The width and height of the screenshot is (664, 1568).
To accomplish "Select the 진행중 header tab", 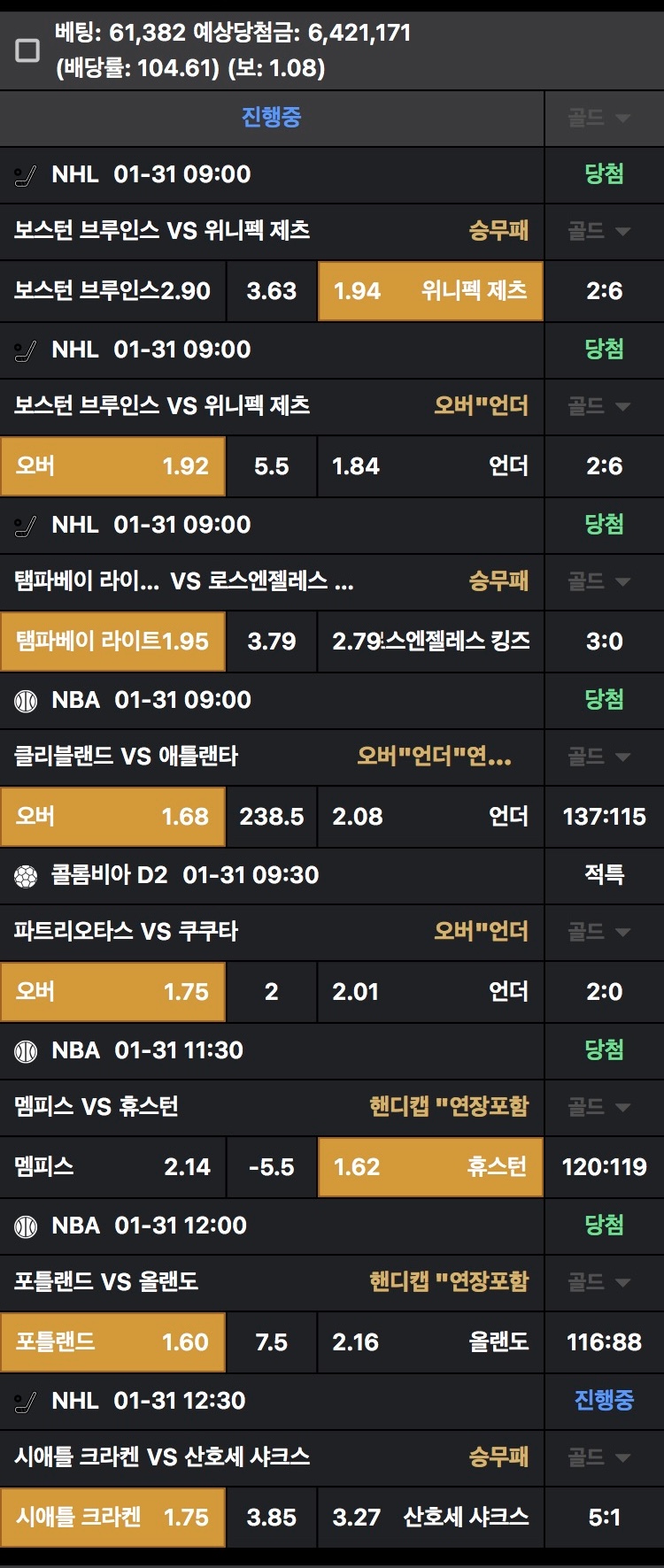I will tap(271, 118).
